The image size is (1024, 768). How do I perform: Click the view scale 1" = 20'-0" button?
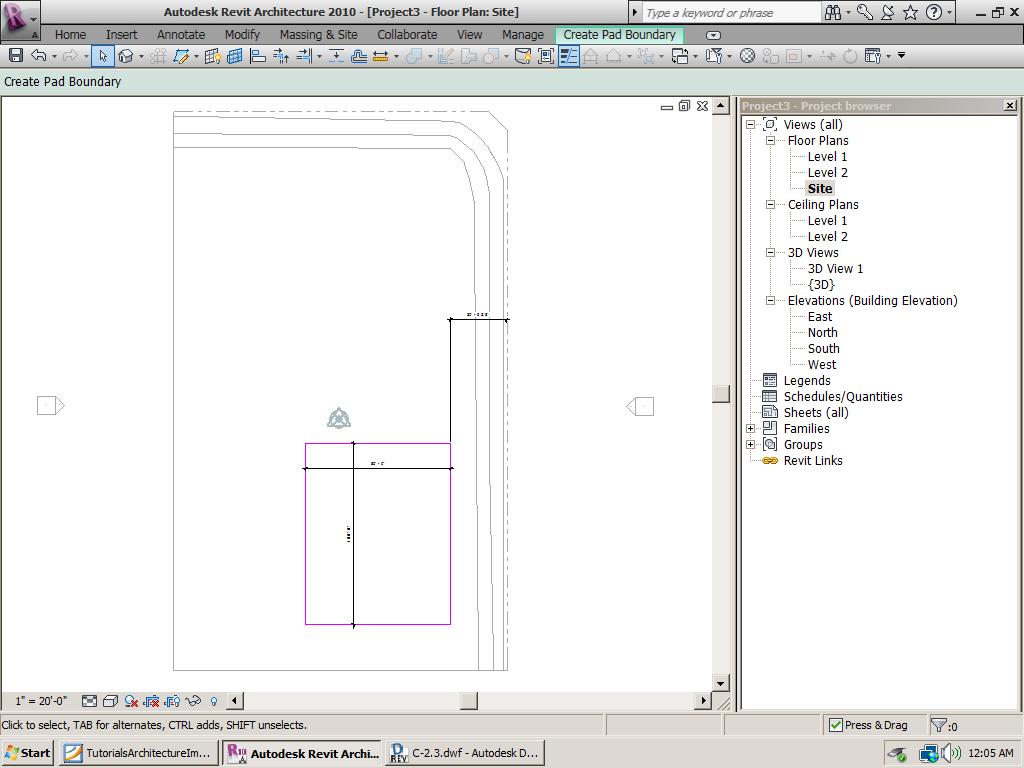41,701
